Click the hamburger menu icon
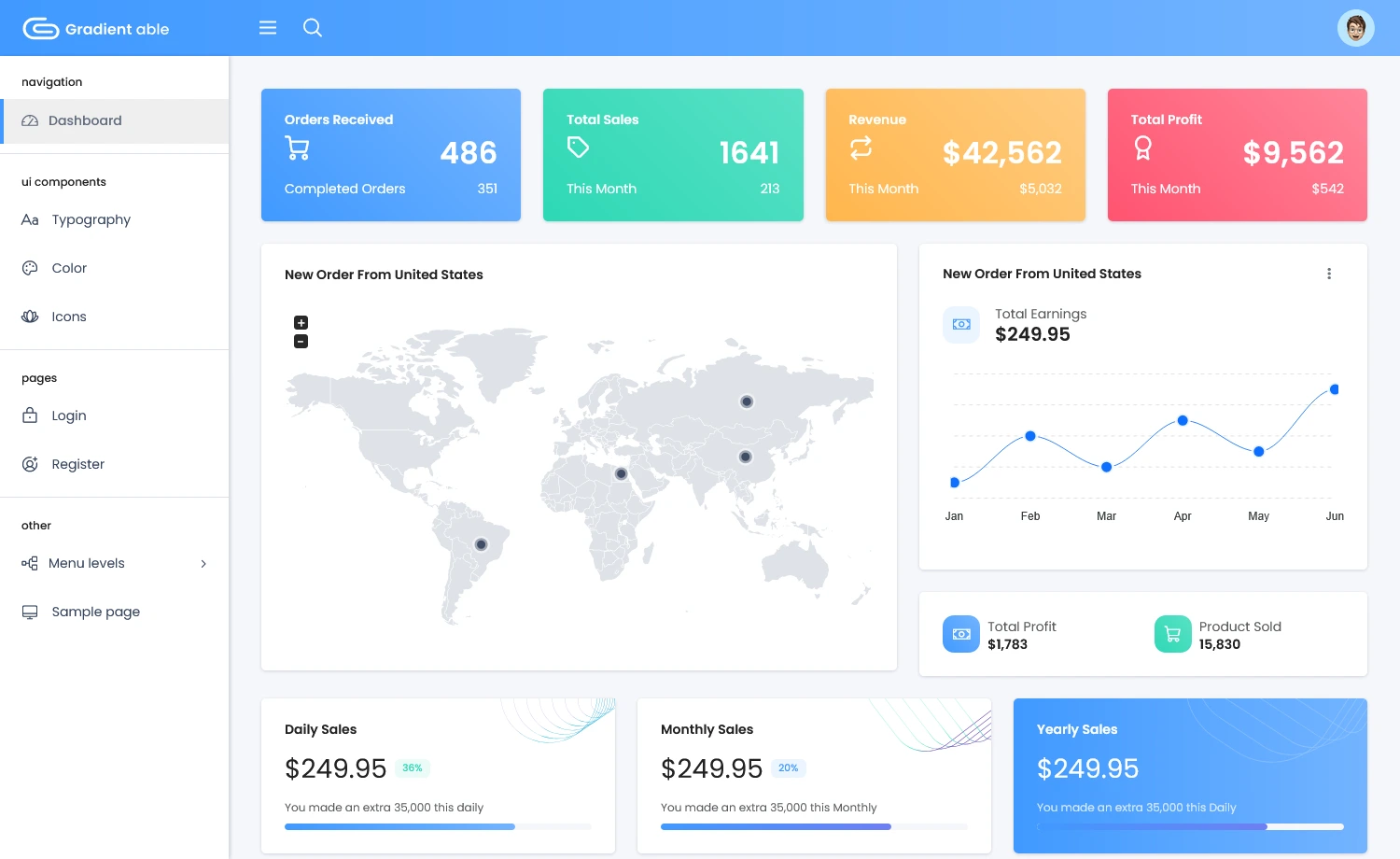 [x=268, y=28]
